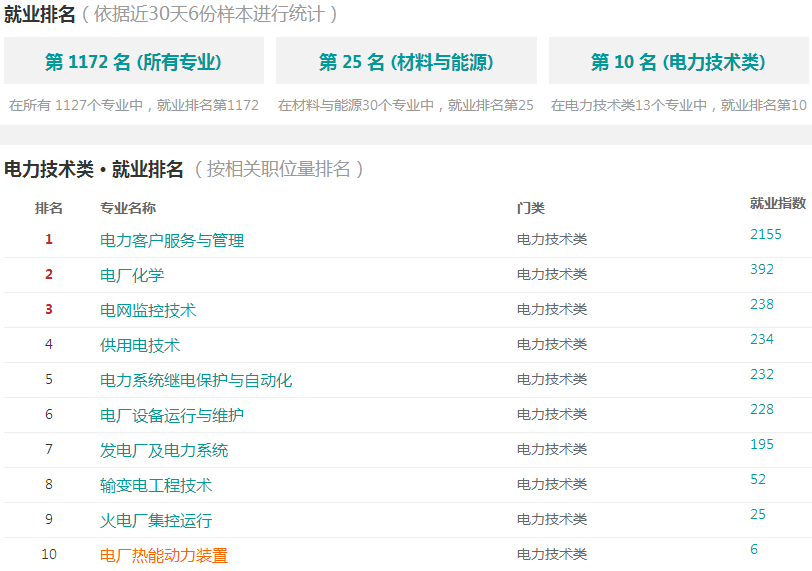
Task: Click the text 在材料与能源30个专业中，就业排名第25
Action: point(405,105)
